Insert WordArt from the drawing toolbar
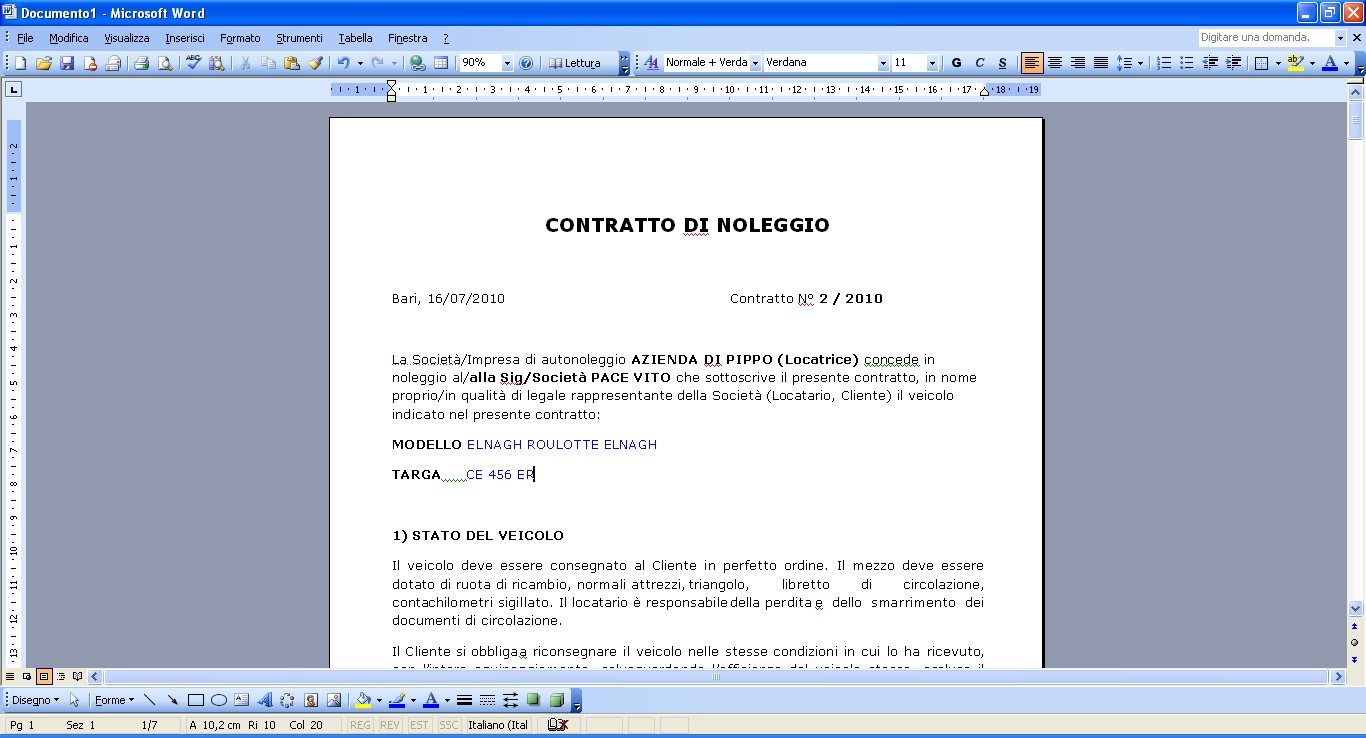 (265, 700)
